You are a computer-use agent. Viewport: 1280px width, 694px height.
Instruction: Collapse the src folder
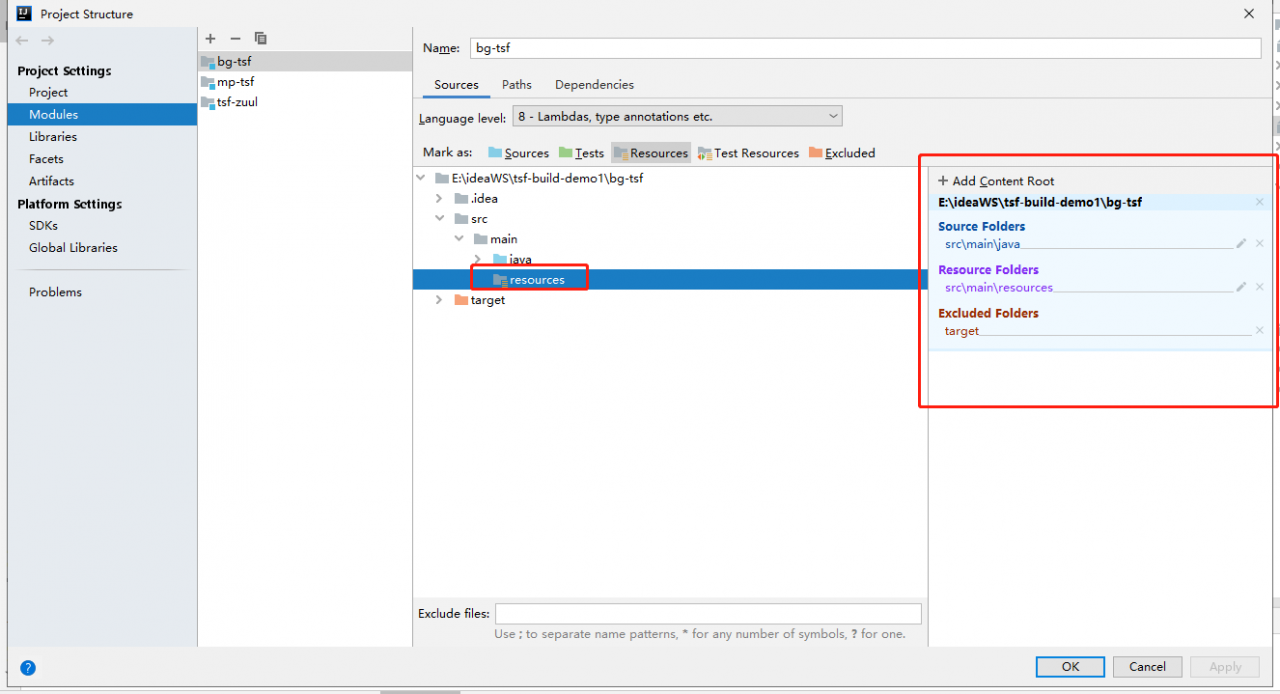point(439,219)
